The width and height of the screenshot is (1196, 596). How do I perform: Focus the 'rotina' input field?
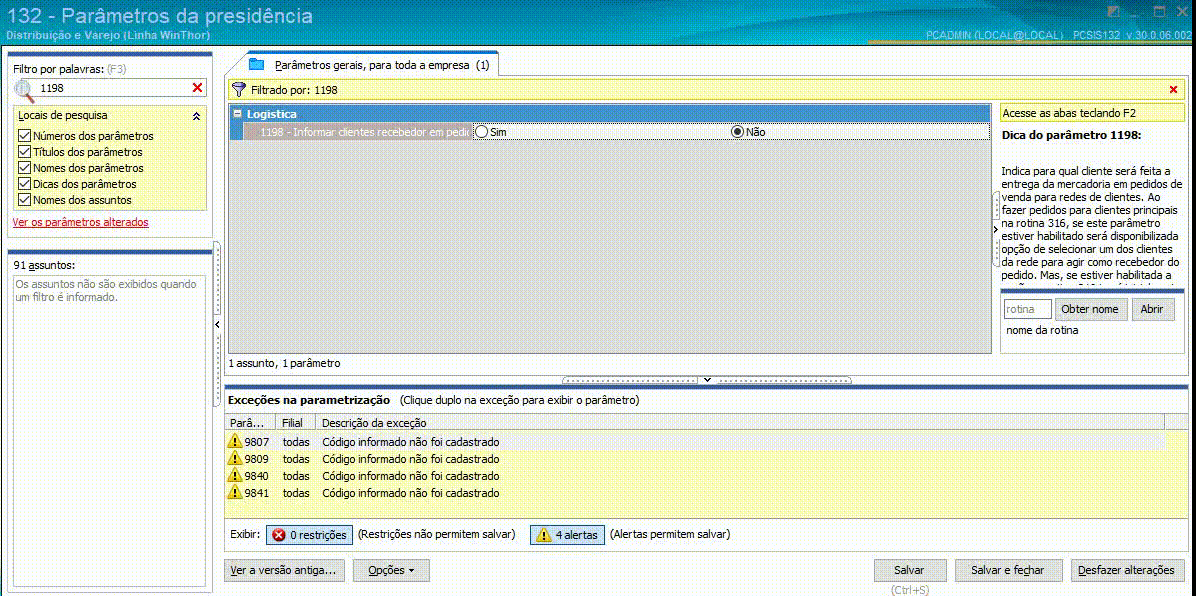[x=1027, y=309]
